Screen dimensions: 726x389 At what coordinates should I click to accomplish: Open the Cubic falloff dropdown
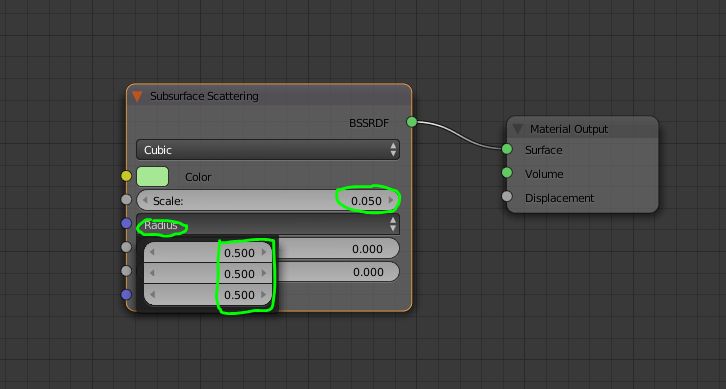click(268, 150)
